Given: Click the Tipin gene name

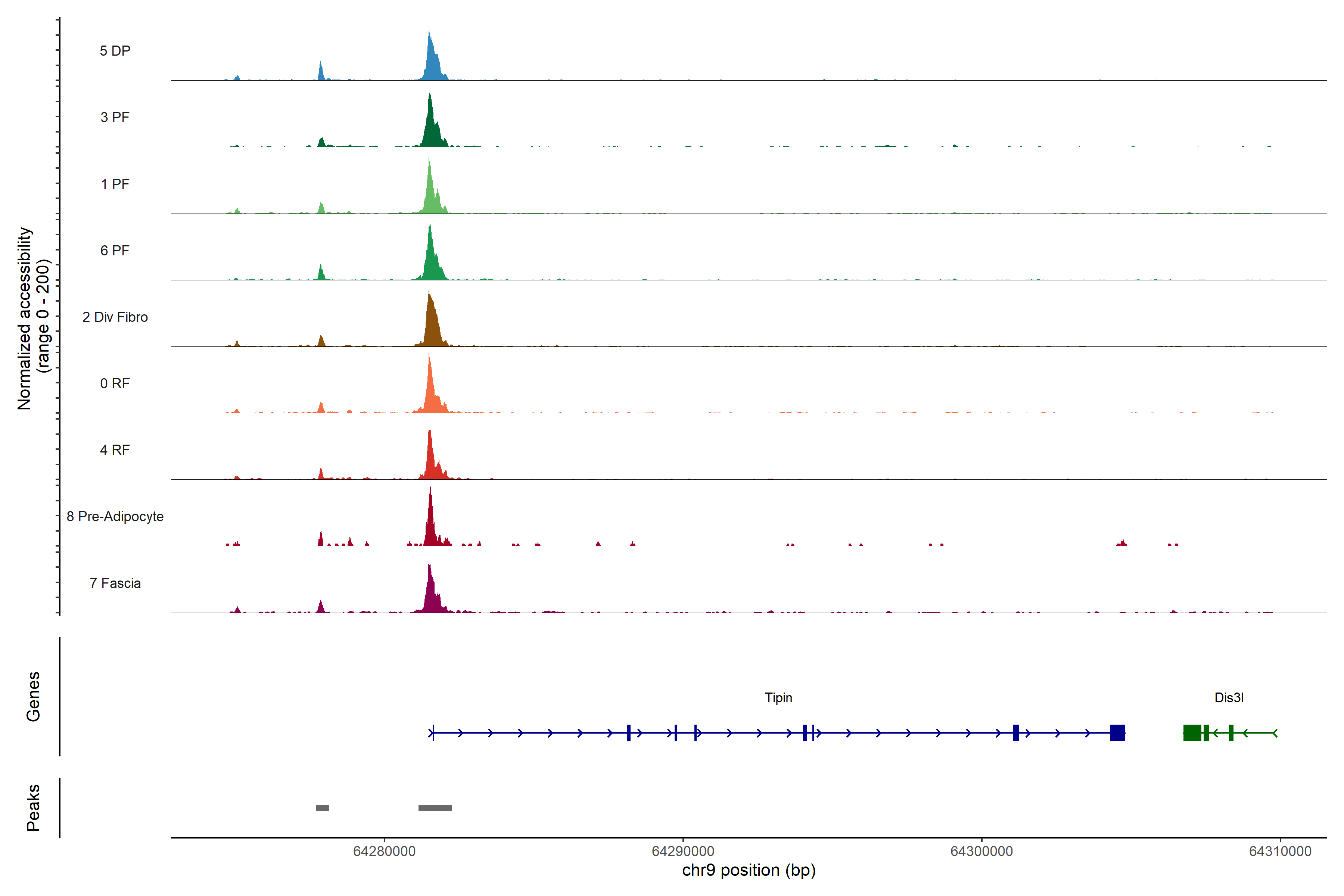Looking at the screenshot, I should [x=778, y=698].
